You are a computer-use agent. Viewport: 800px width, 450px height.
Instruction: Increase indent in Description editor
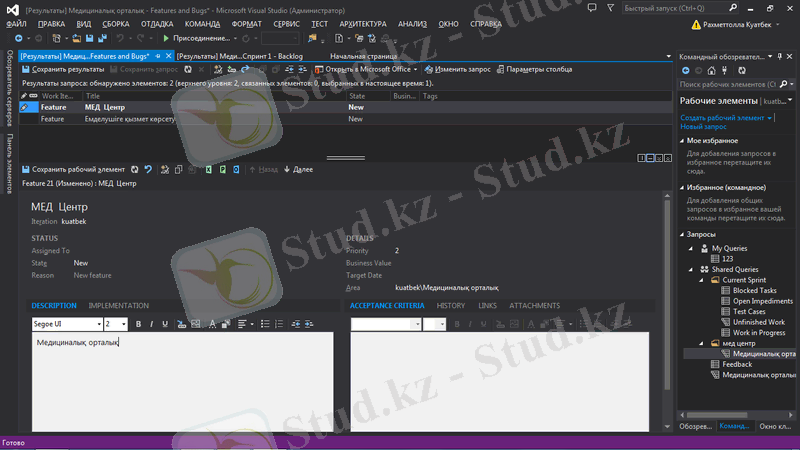[309, 324]
